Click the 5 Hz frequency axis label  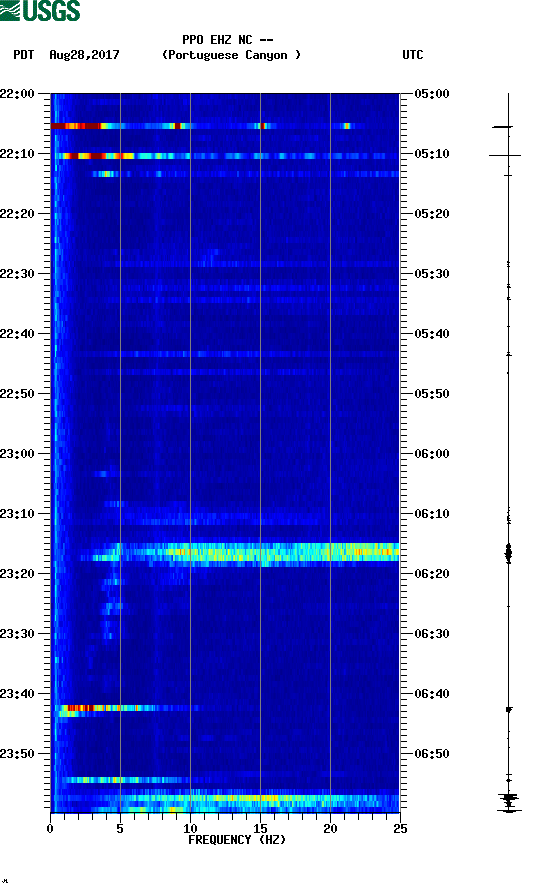pos(120,829)
